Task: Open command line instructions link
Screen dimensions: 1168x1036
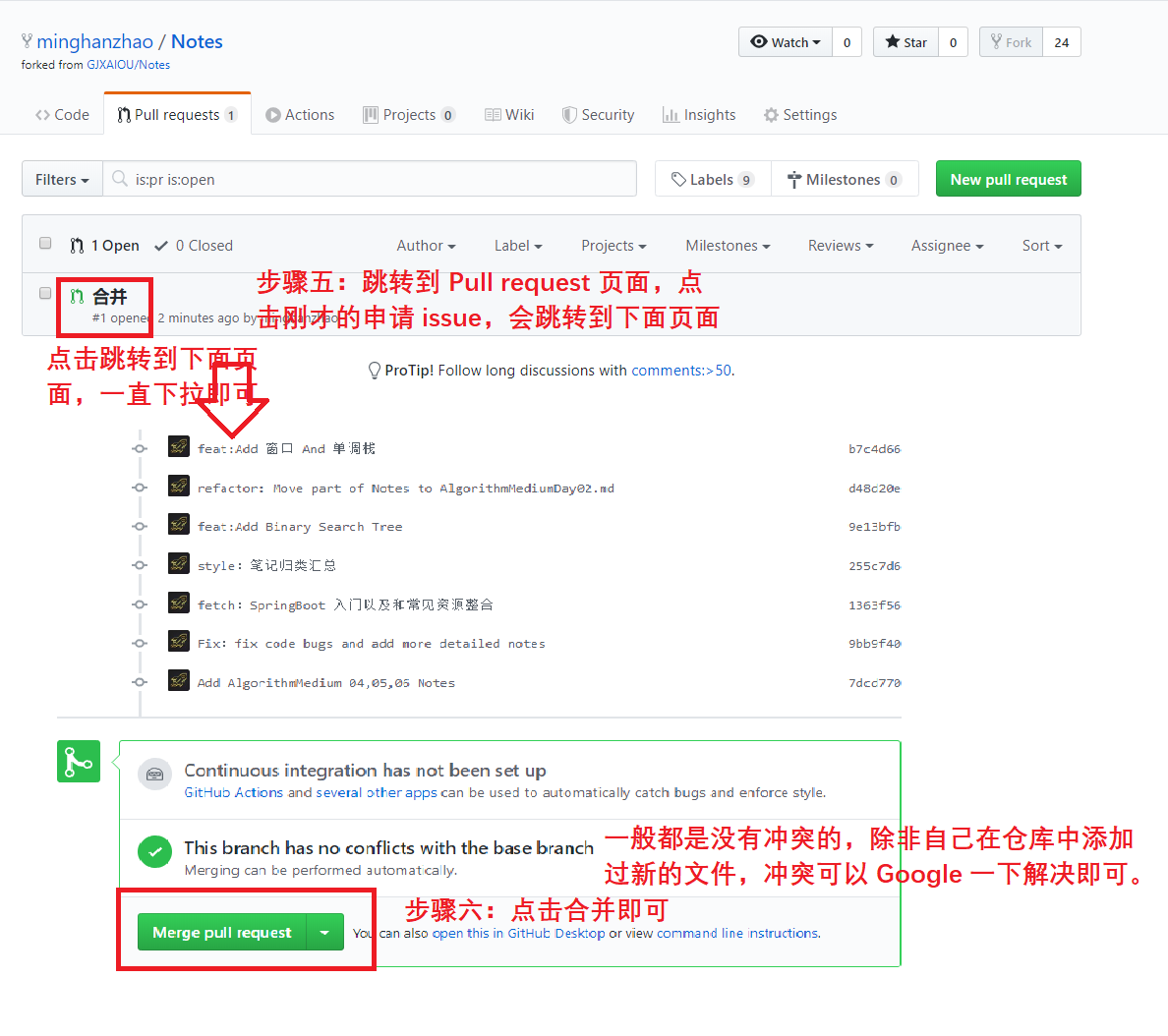Action: coord(737,933)
